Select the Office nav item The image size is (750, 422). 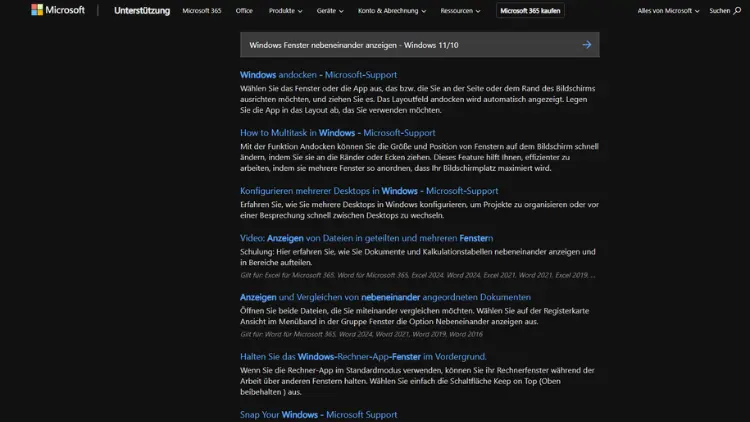pos(244,10)
